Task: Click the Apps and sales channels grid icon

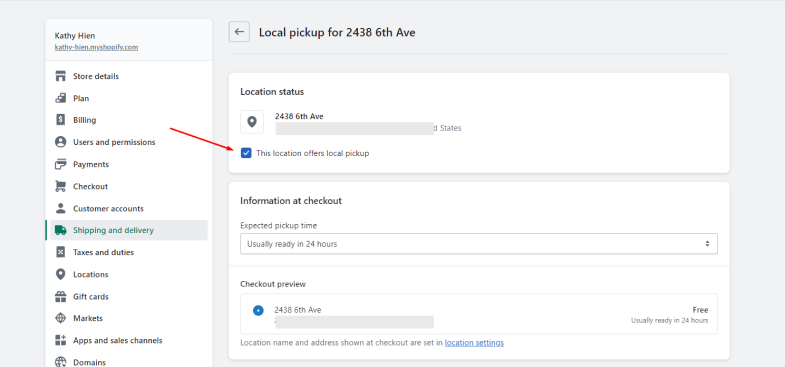Action: [61, 340]
